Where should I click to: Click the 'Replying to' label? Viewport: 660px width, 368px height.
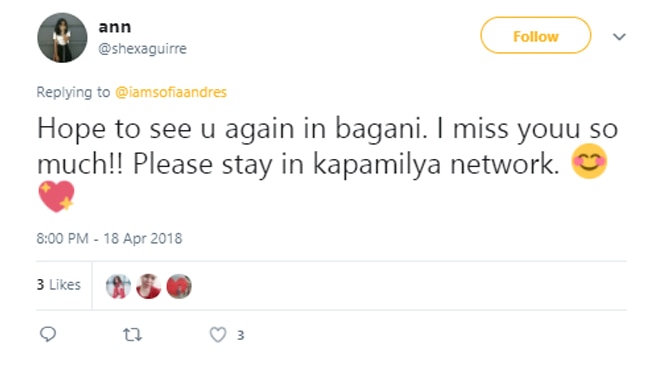pos(73,92)
